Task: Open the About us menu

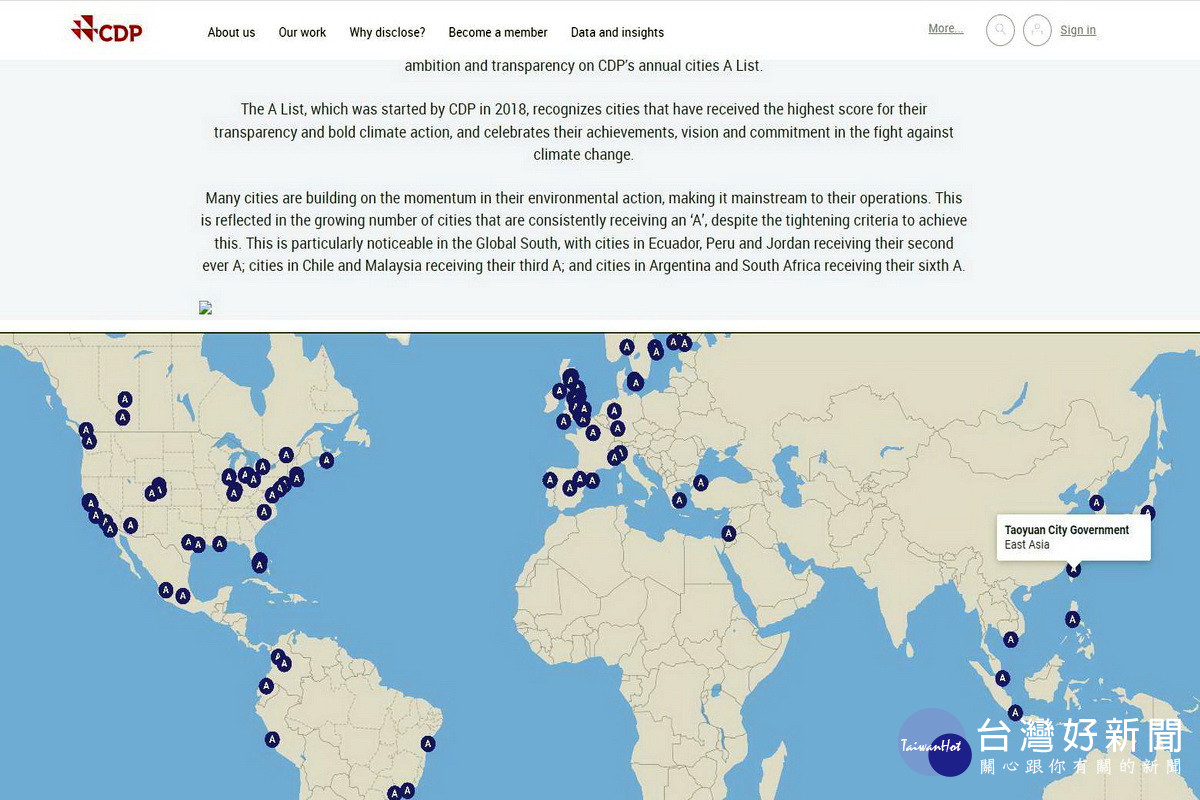Action: (231, 32)
